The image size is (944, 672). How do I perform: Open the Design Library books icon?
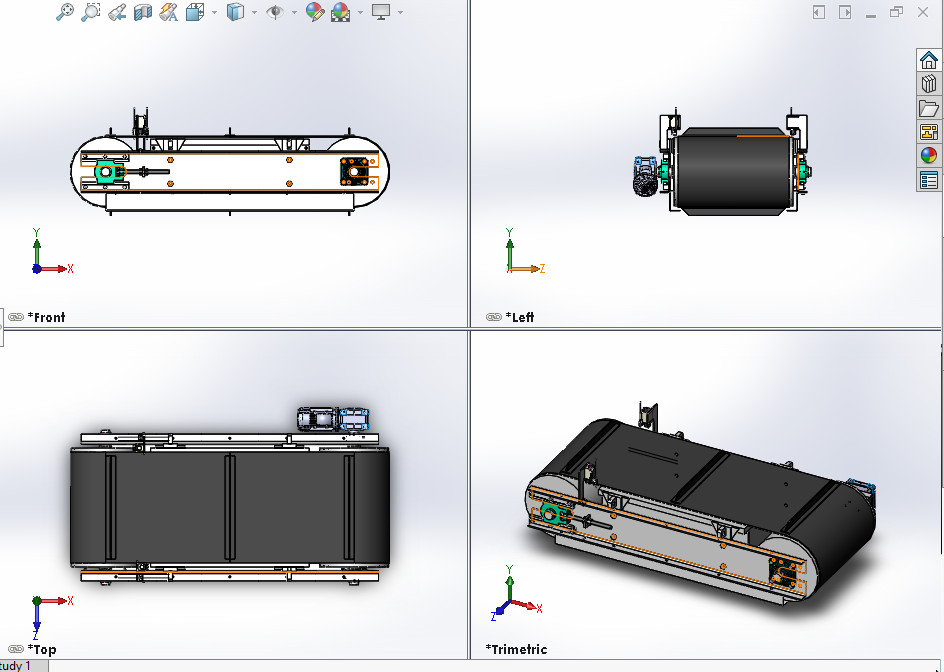(x=928, y=84)
